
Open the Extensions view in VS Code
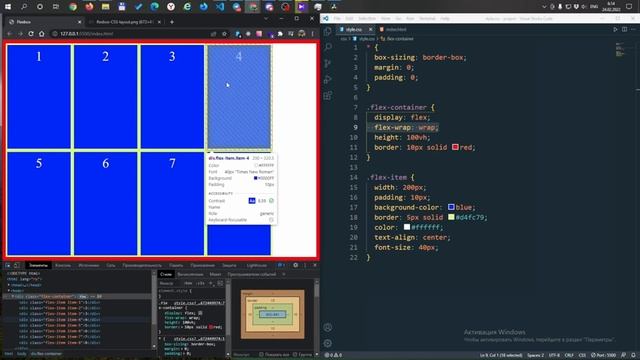(x=328, y=96)
